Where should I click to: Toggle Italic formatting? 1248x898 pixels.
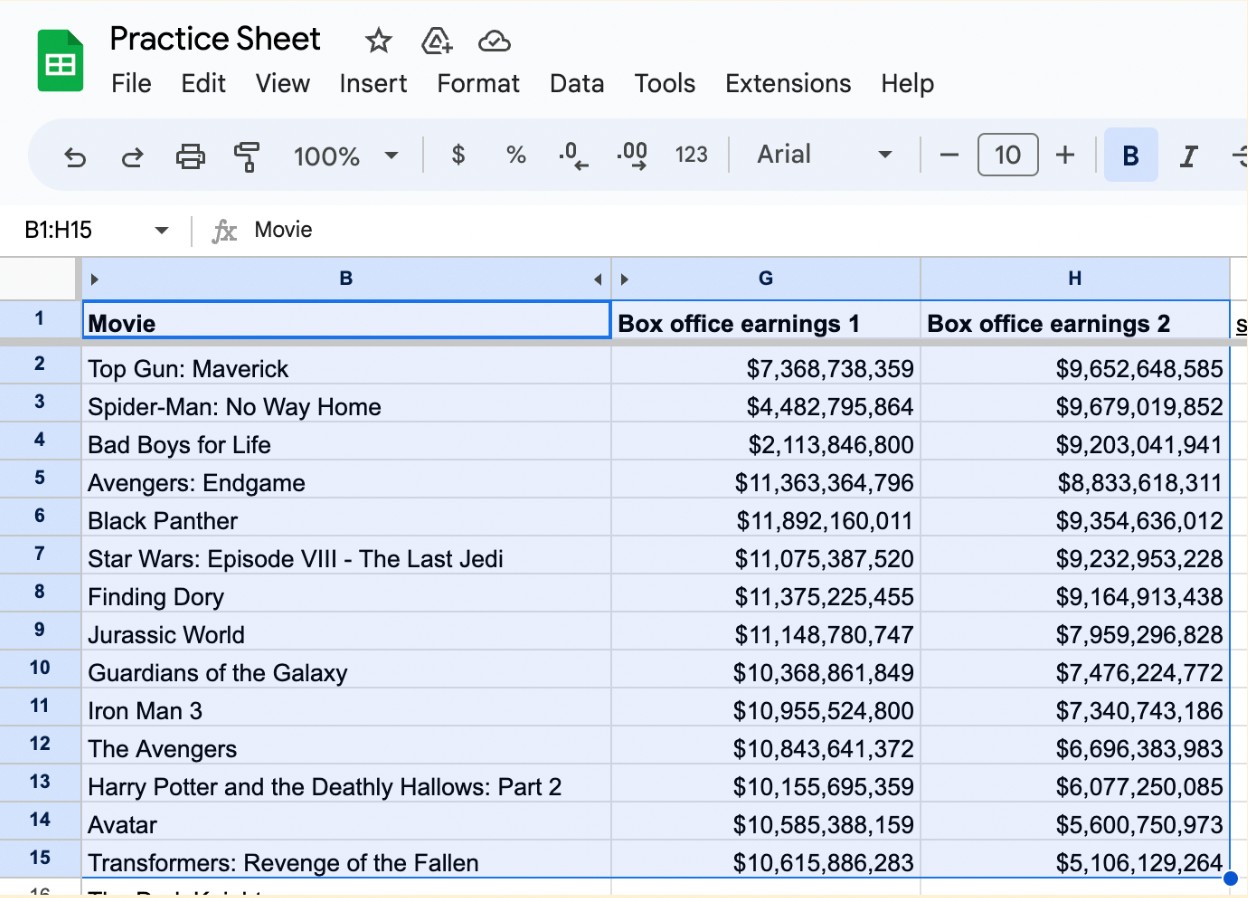pyautogui.click(x=1188, y=155)
